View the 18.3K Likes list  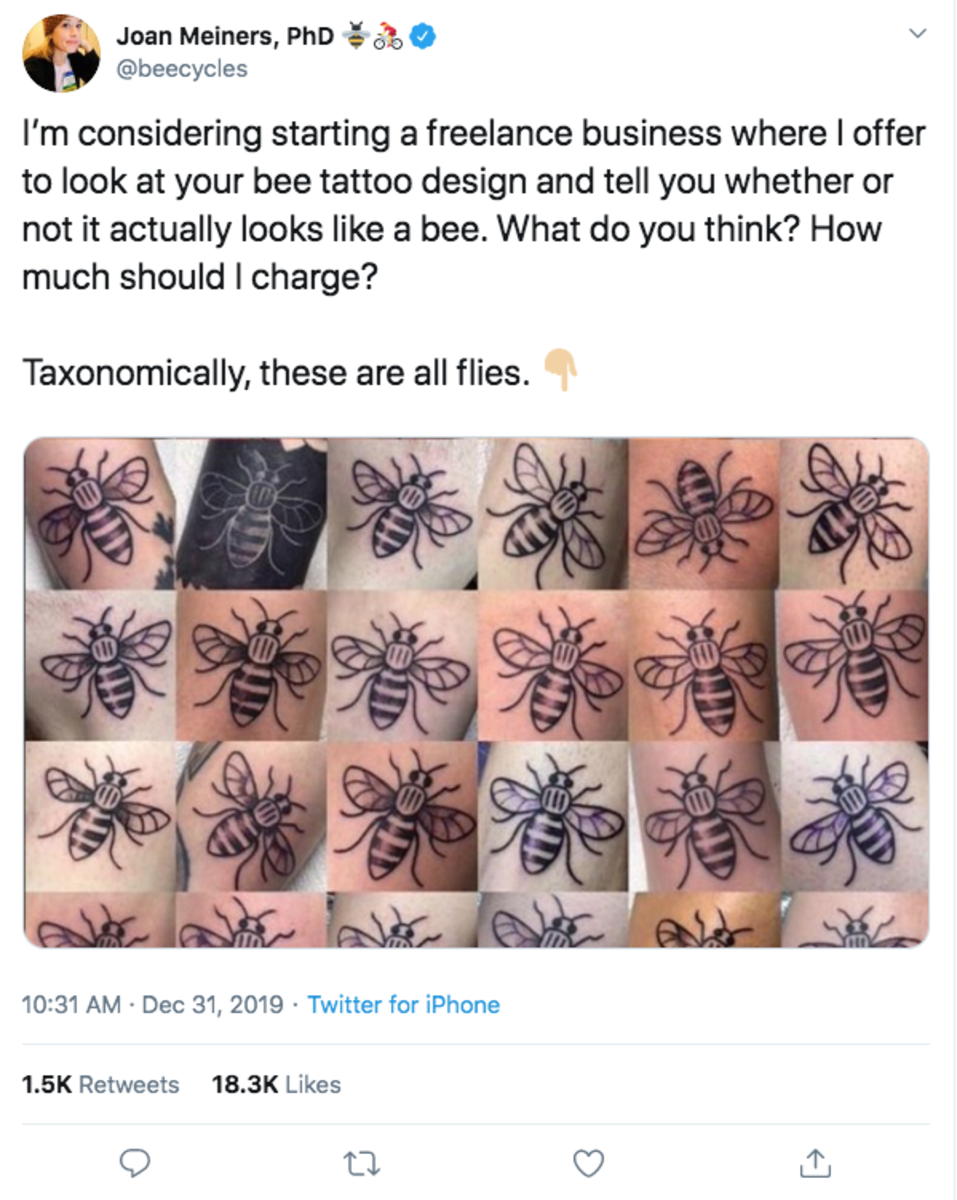[276, 1084]
